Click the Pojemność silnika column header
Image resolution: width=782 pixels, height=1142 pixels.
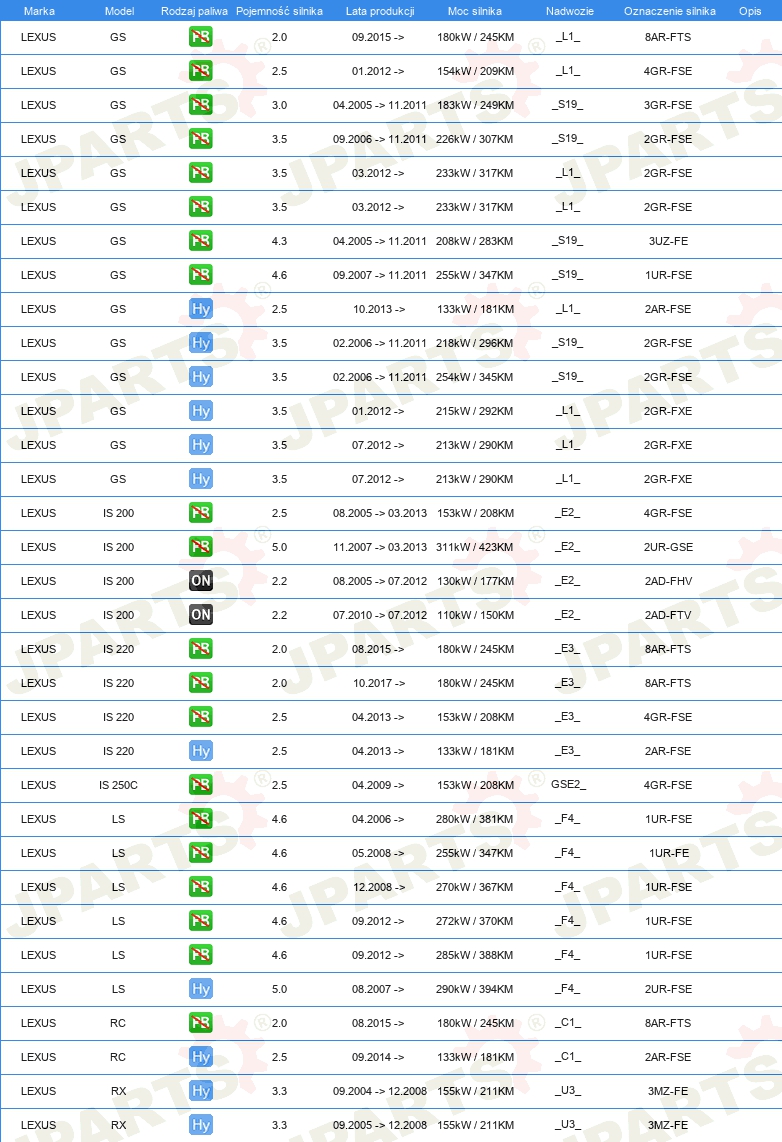[280, 11]
